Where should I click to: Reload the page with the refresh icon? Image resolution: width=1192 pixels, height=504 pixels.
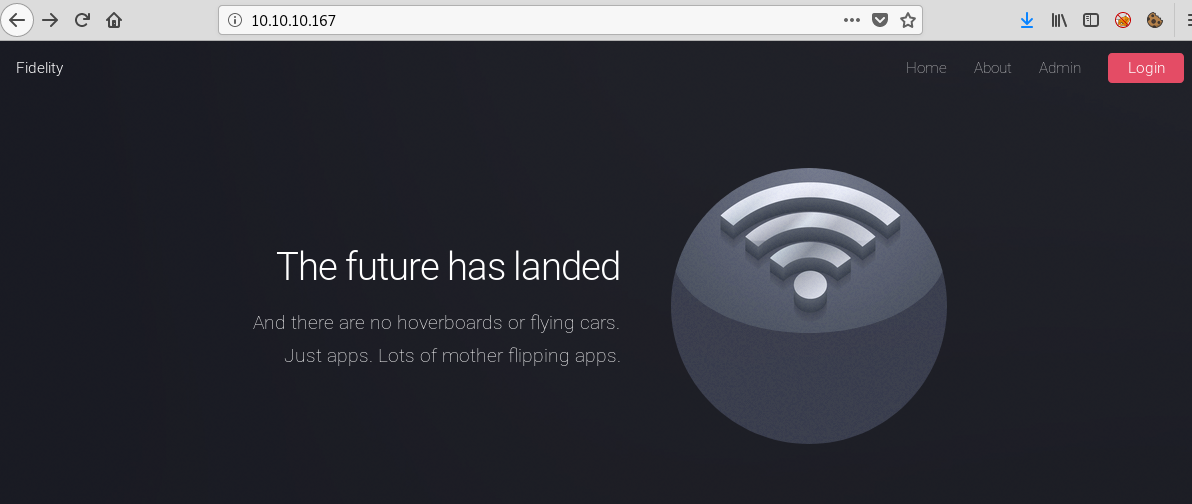pos(82,21)
